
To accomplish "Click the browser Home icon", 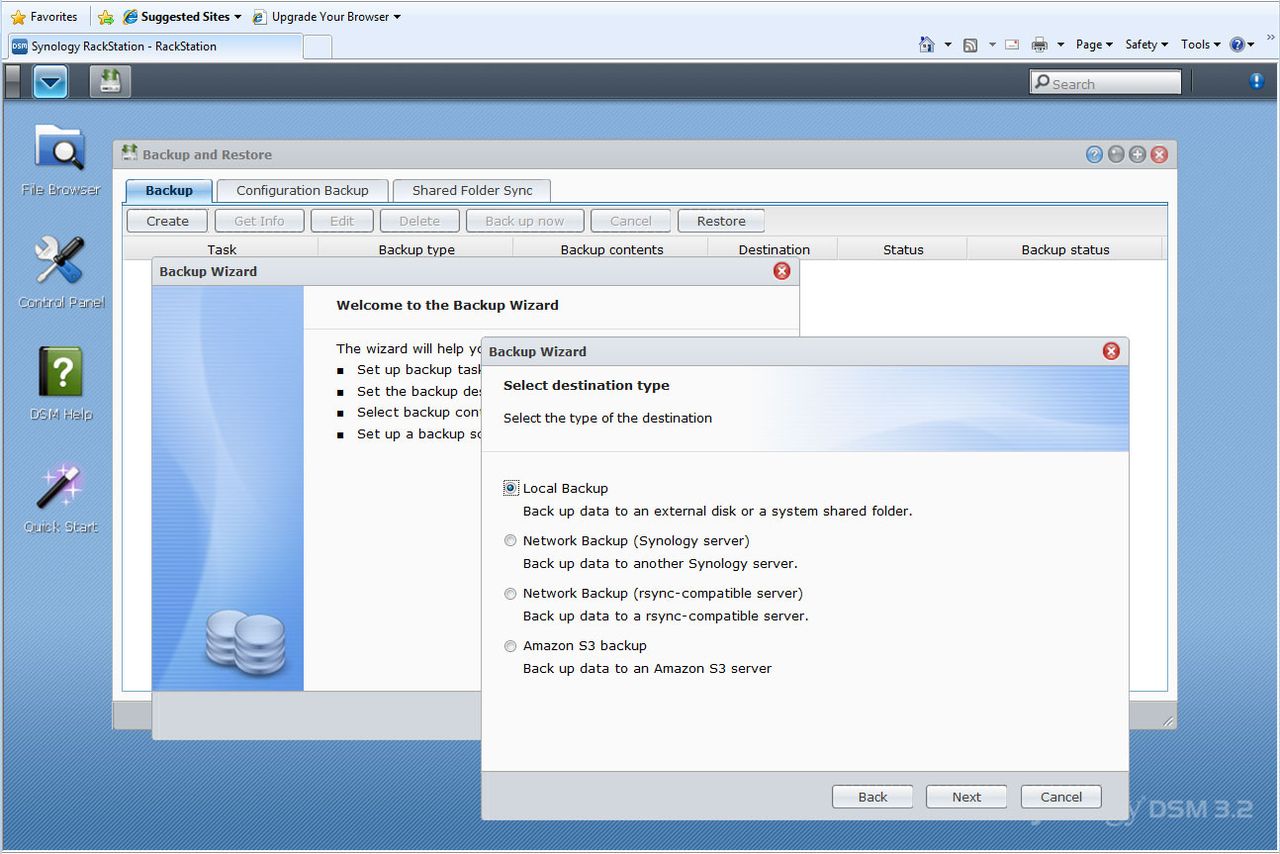I will [927, 45].
